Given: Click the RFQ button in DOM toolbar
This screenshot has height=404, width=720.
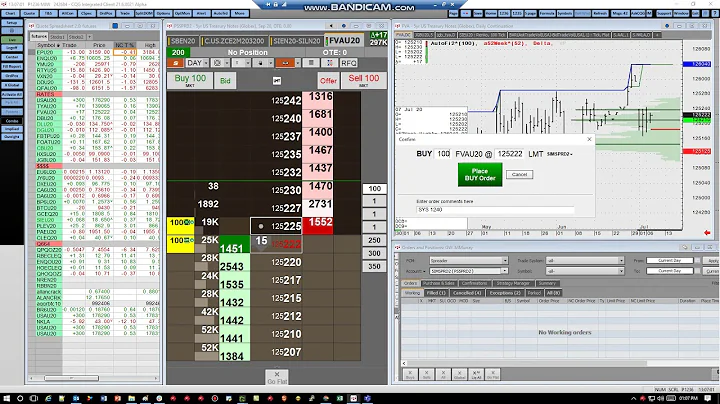Looking at the screenshot, I should point(349,63).
